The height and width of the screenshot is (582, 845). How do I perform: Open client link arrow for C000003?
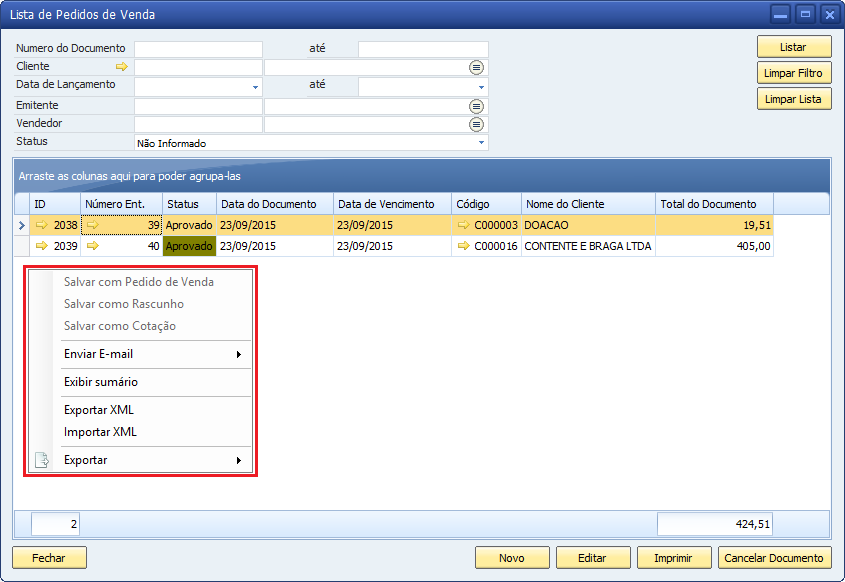(463, 225)
